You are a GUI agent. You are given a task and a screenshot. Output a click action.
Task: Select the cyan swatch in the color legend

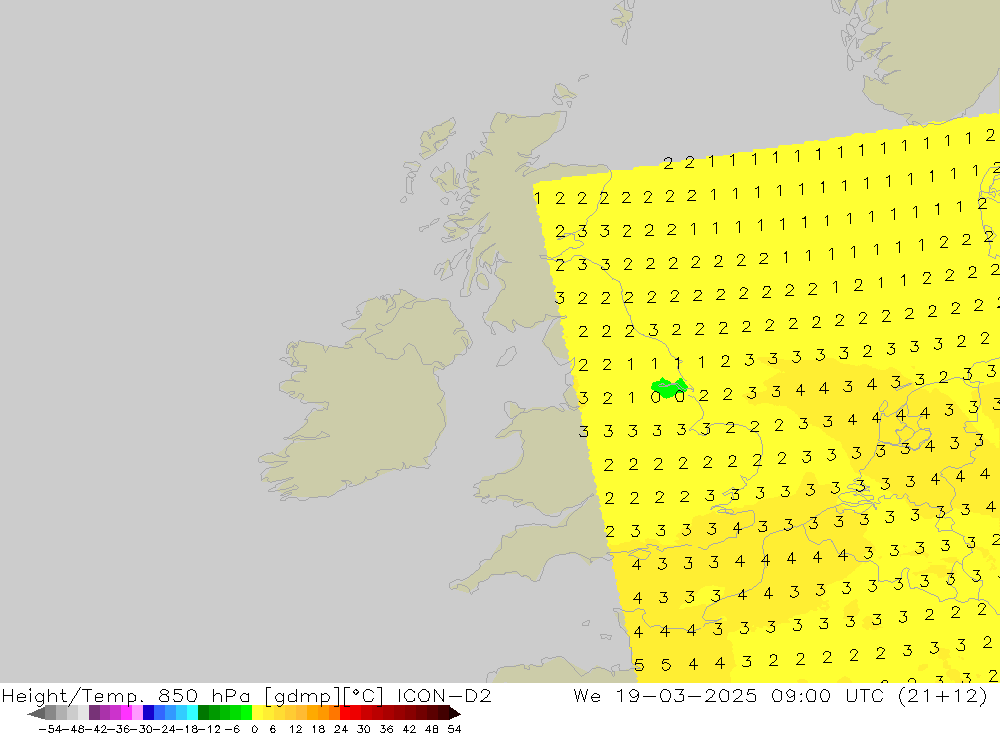pyautogui.click(x=192, y=713)
